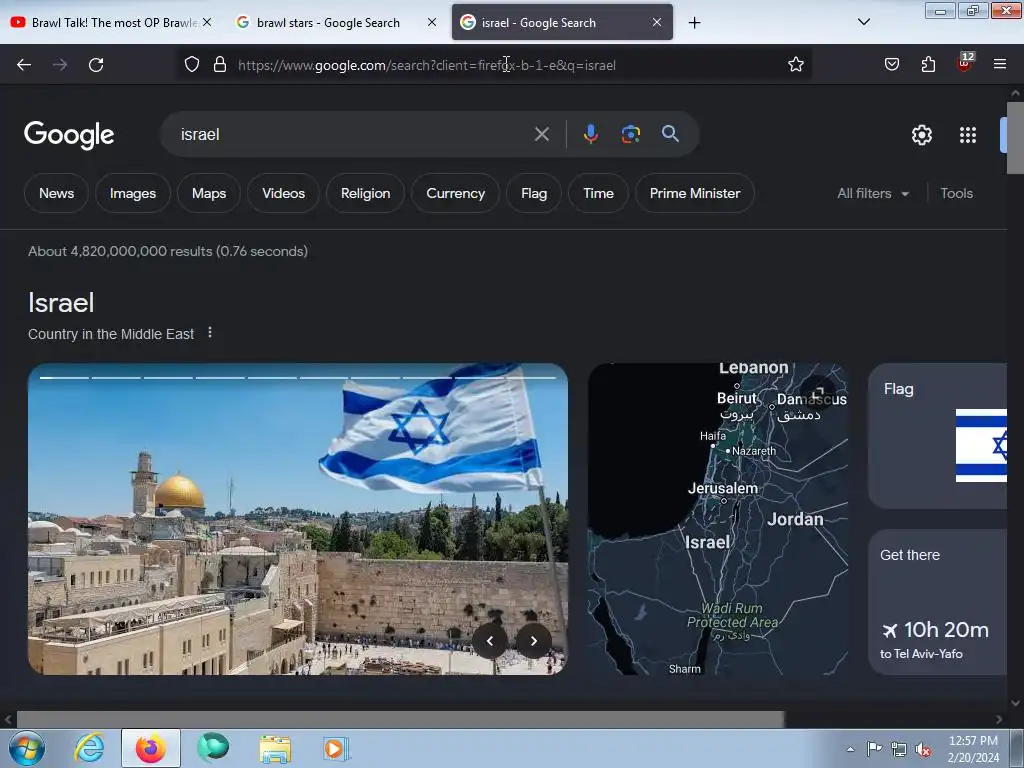Click the forward navigation arrow
Image resolution: width=1024 pixels, height=768 pixels.
60,65
